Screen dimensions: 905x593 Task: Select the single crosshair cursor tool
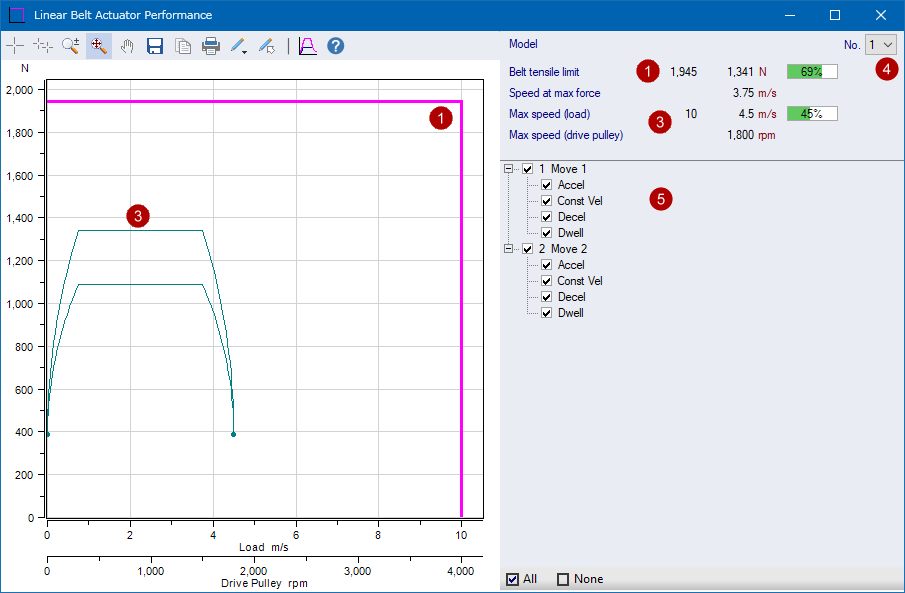(15, 45)
